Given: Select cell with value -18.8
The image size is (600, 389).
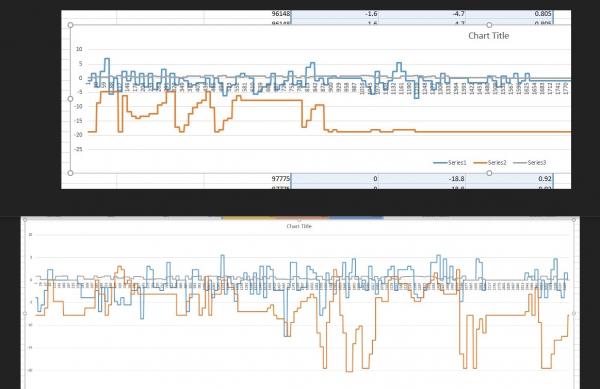Looking at the screenshot, I should 422,179.
